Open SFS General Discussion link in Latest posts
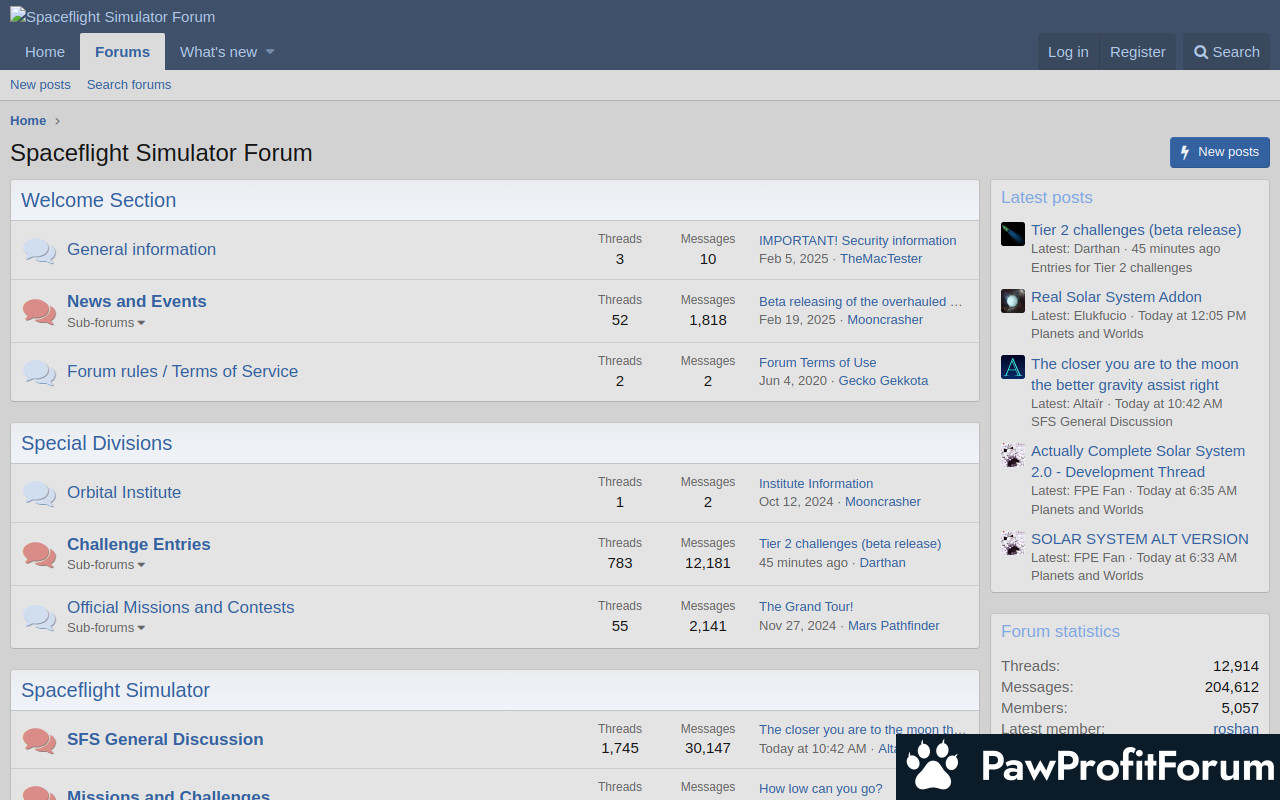Screen dimensions: 1280x800 coord(1102,422)
